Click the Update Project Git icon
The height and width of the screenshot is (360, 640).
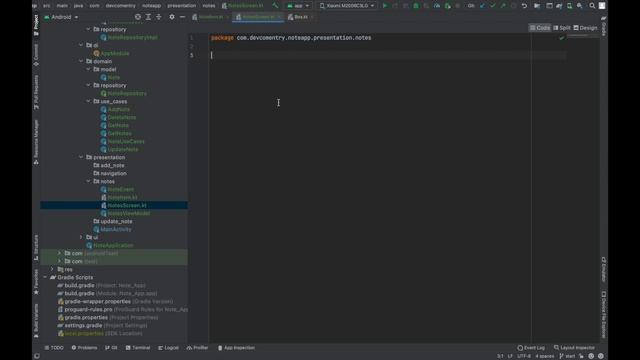pyautogui.click(x=482, y=6)
